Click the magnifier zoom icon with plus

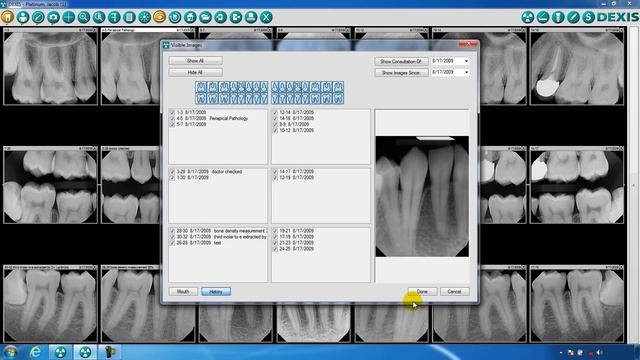[84, 17]
